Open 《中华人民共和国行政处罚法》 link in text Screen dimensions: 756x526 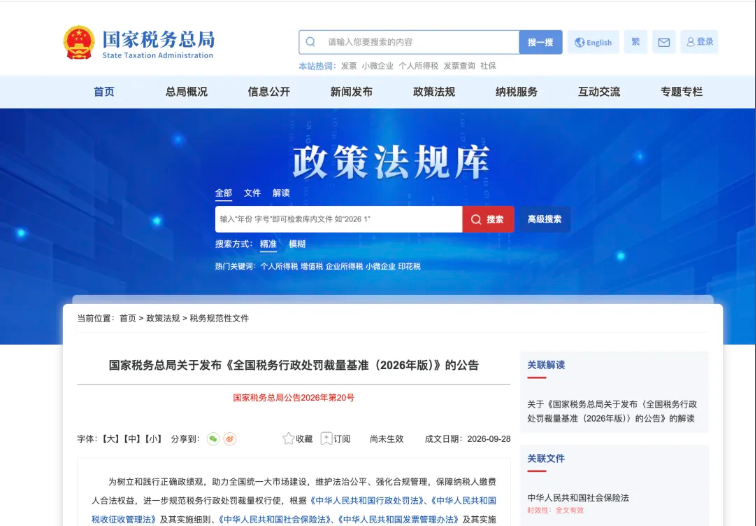(x=367, y=500)
